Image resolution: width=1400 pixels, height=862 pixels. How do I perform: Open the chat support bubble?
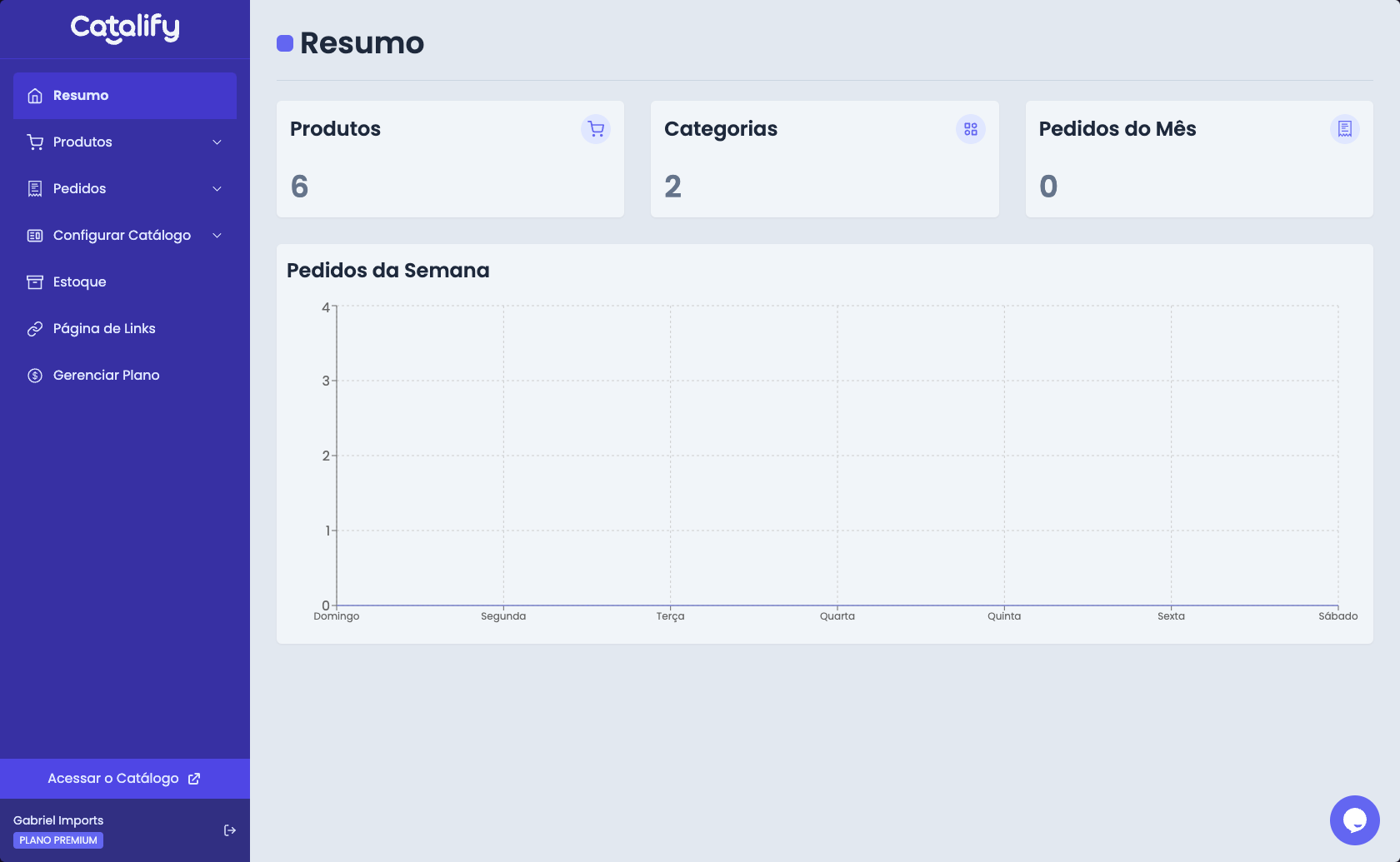pos(1354,820)
